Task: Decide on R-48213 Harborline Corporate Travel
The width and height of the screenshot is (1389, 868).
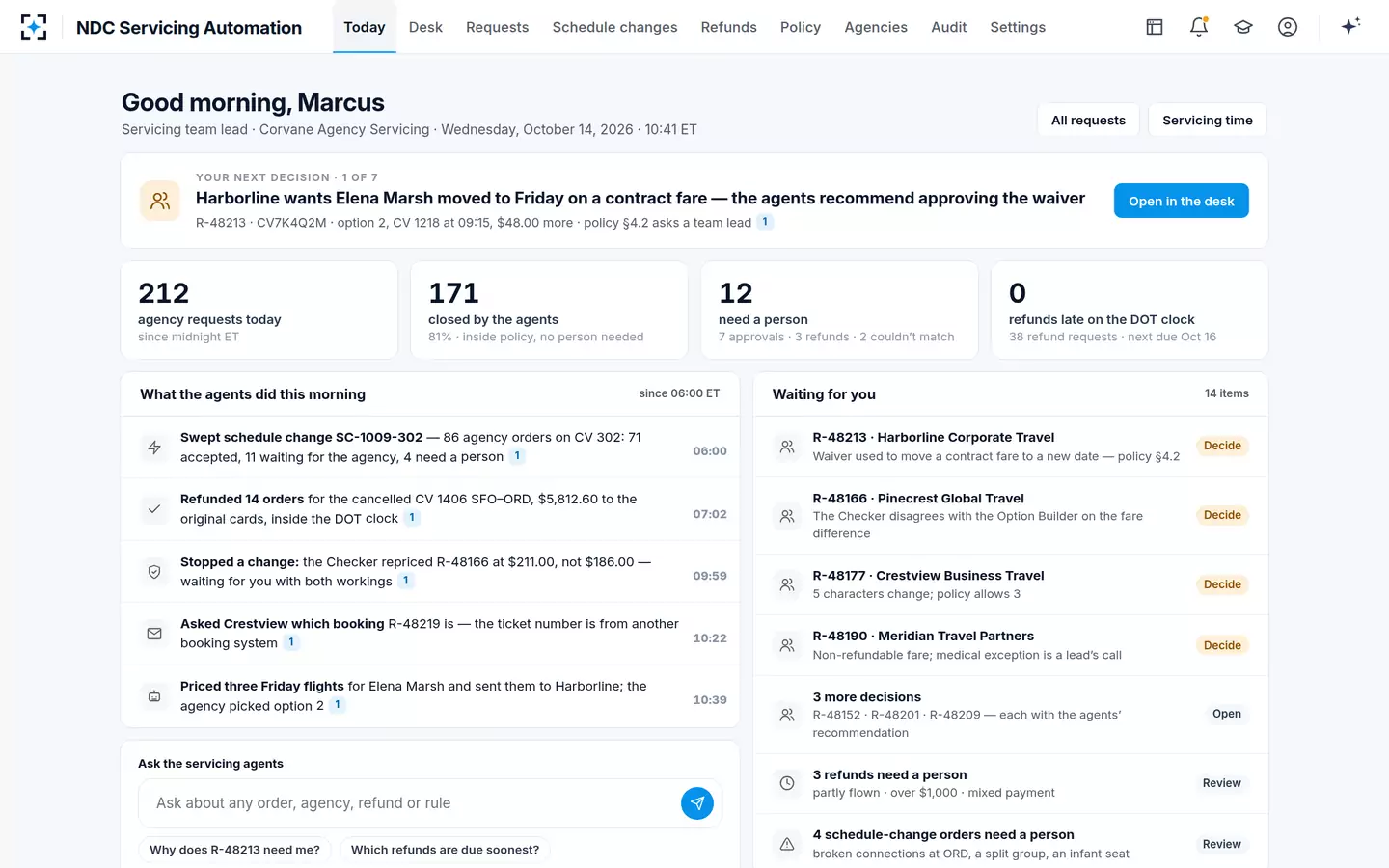Action: [1222, 446]
